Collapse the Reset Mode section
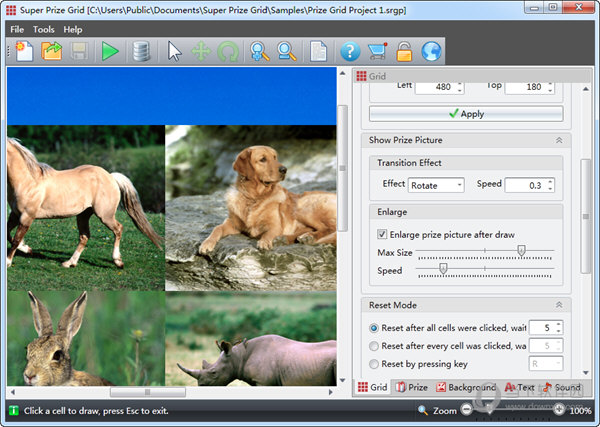The width and height of the screenshot is (600, 427). point(558,305)
